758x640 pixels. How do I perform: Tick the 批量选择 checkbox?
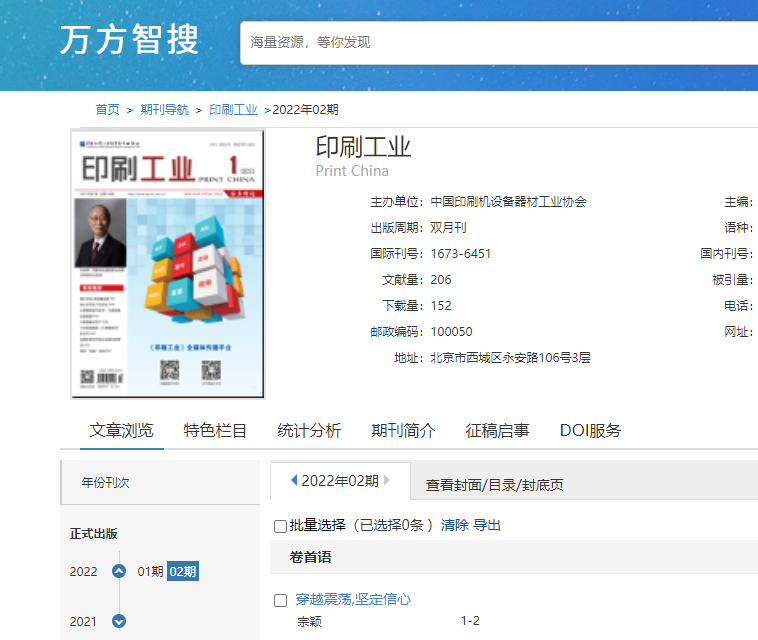click(280, 526)
